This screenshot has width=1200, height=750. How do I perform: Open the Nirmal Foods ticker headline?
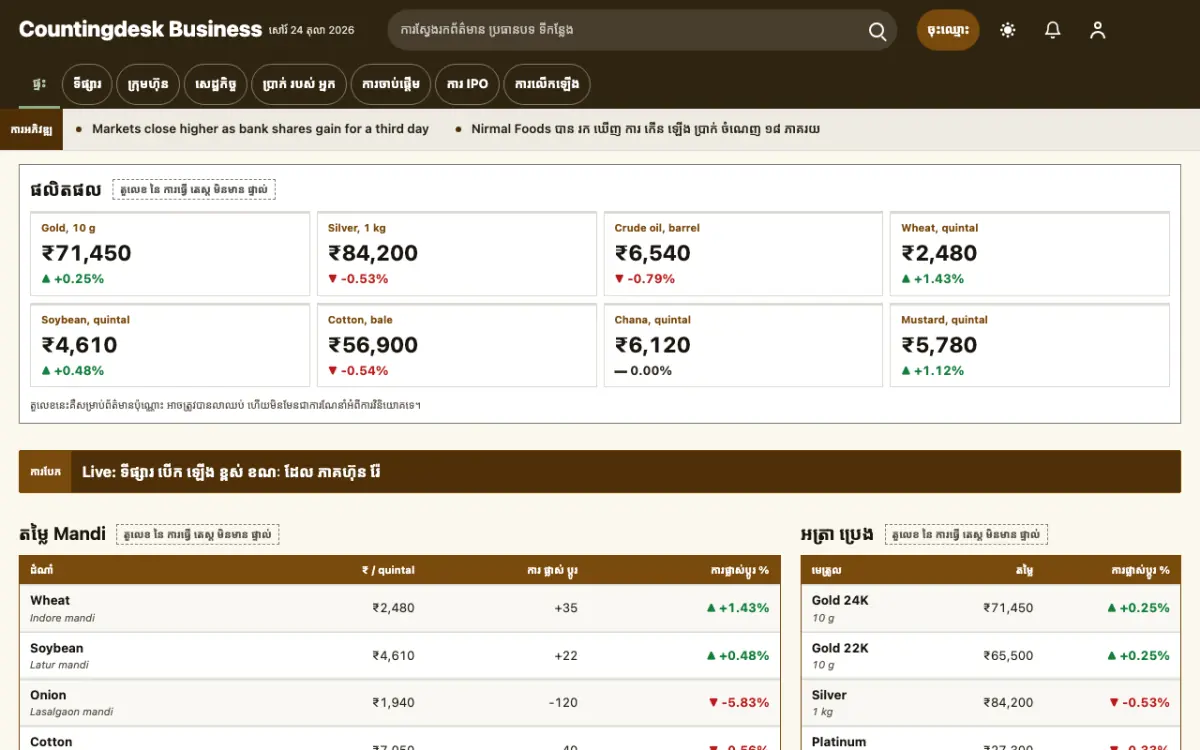tap(645, 129)
